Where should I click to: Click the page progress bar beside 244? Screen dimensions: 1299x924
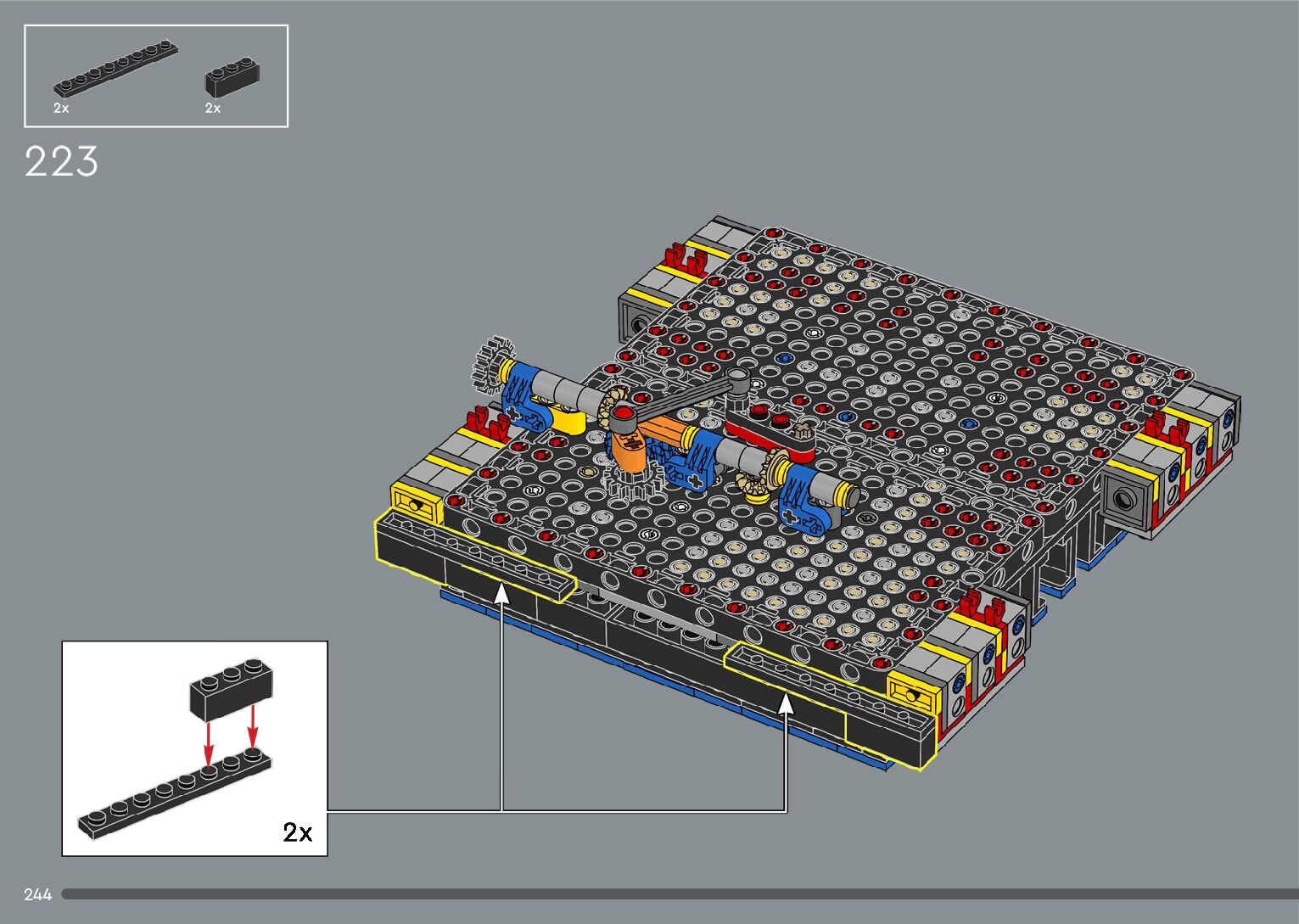[679, 893]
